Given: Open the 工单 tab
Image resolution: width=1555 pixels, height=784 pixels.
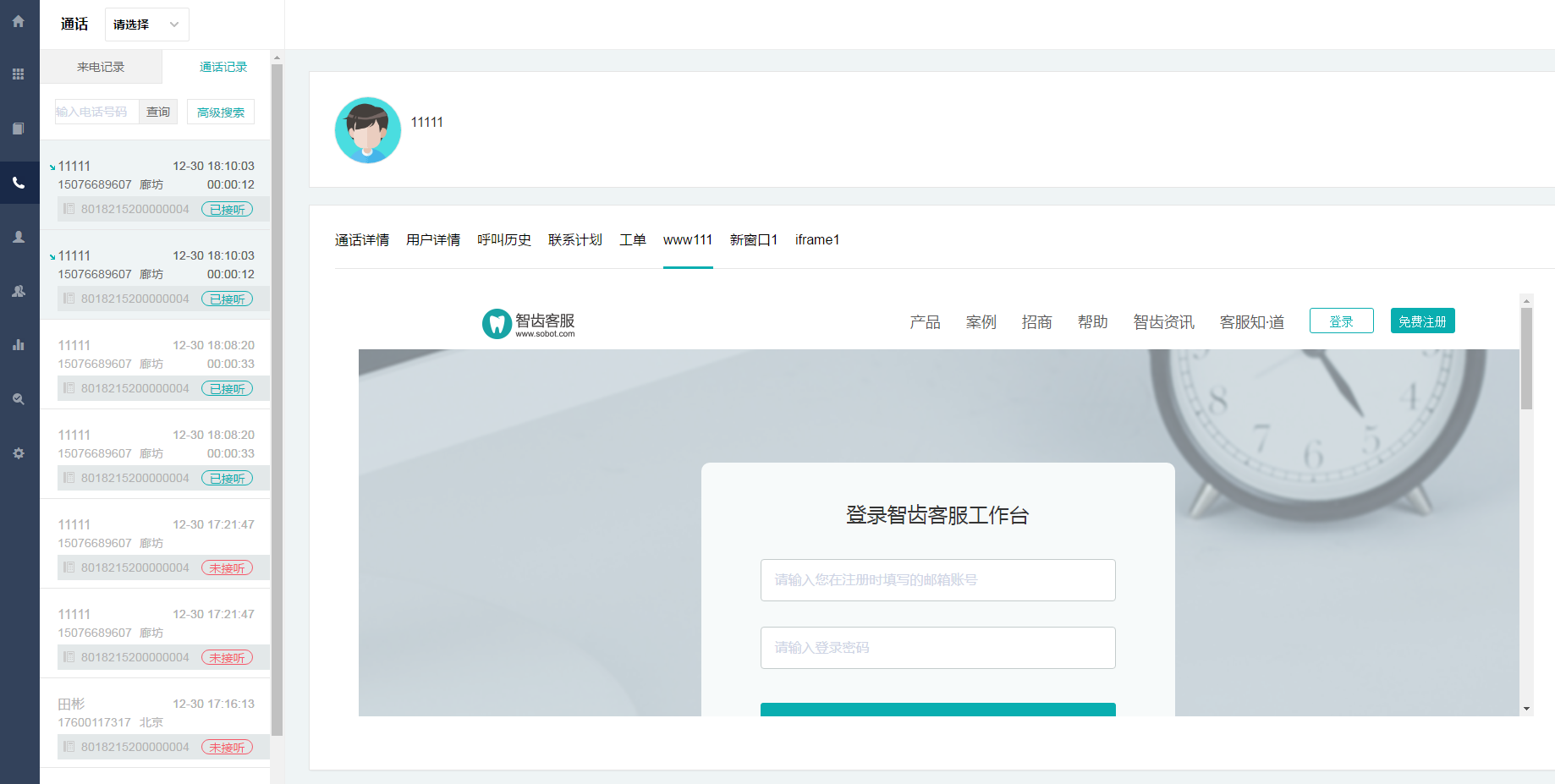Looking at the screenshot, I should pos(633,240).
